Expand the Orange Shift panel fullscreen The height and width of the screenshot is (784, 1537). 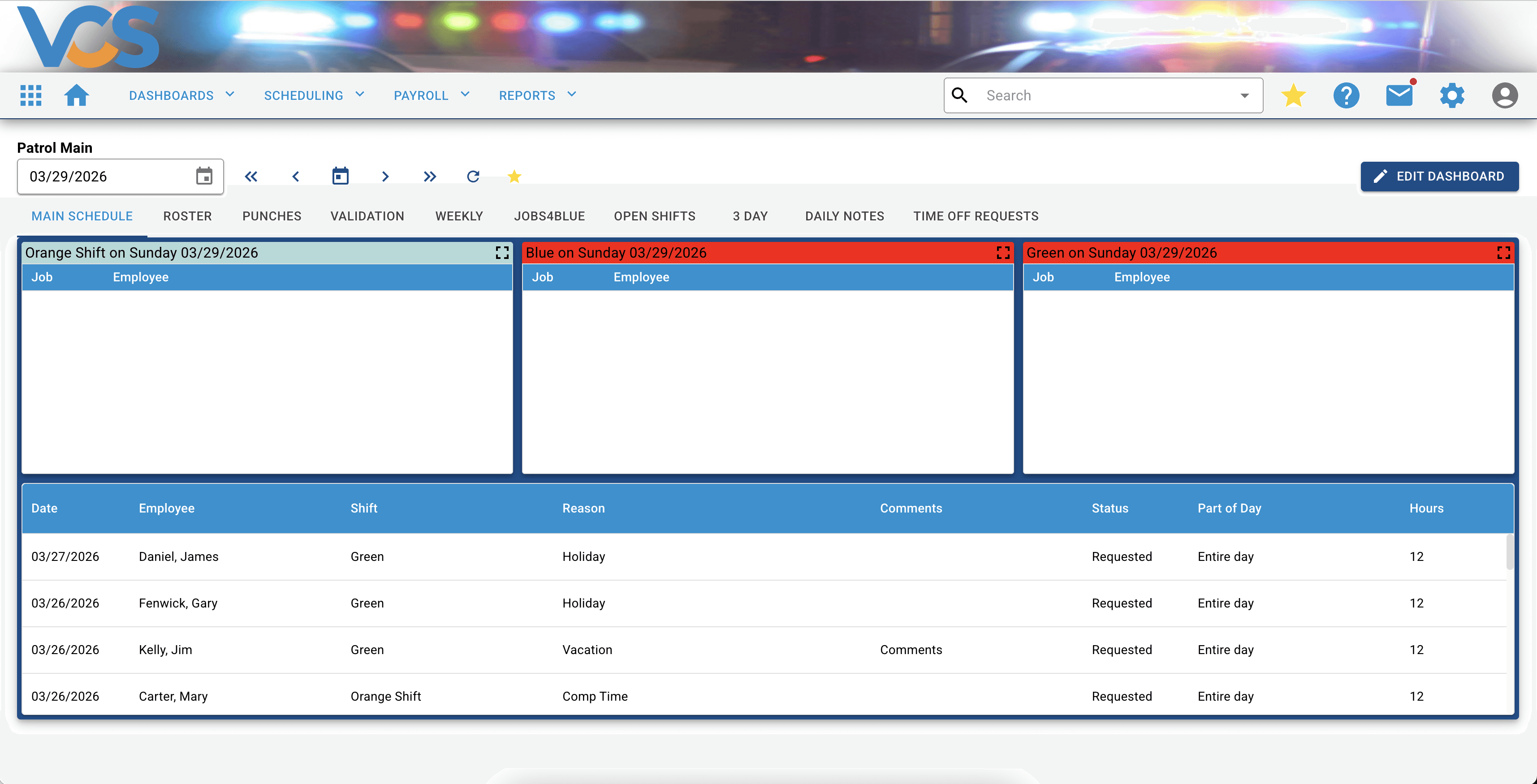(502, 253)
